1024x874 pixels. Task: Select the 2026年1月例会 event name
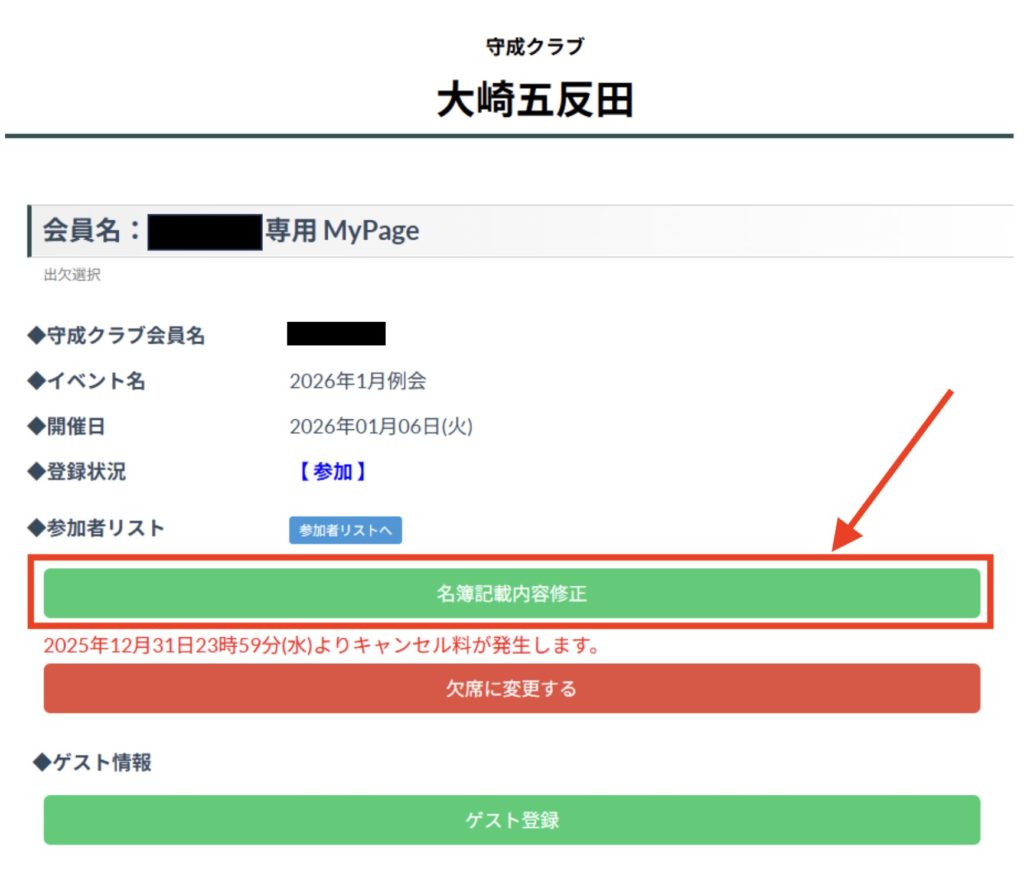point(358,381)
